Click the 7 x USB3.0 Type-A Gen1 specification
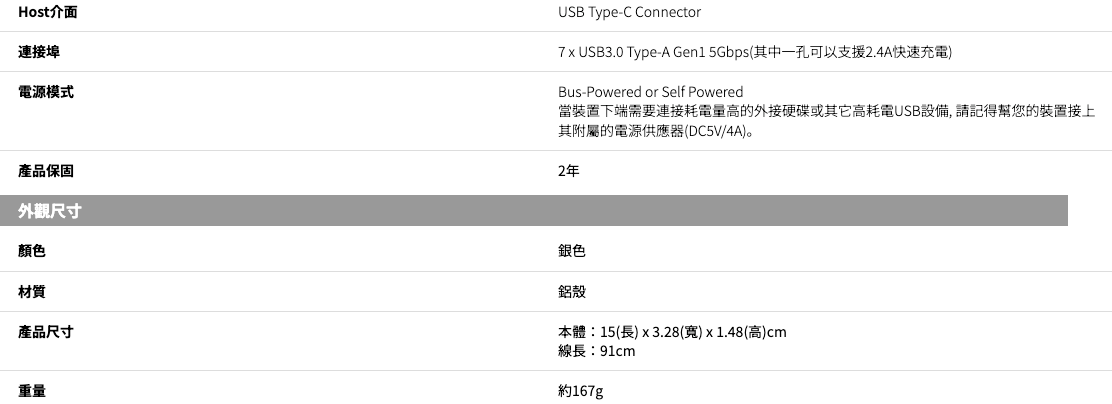1112x404 pixels. 754,51
